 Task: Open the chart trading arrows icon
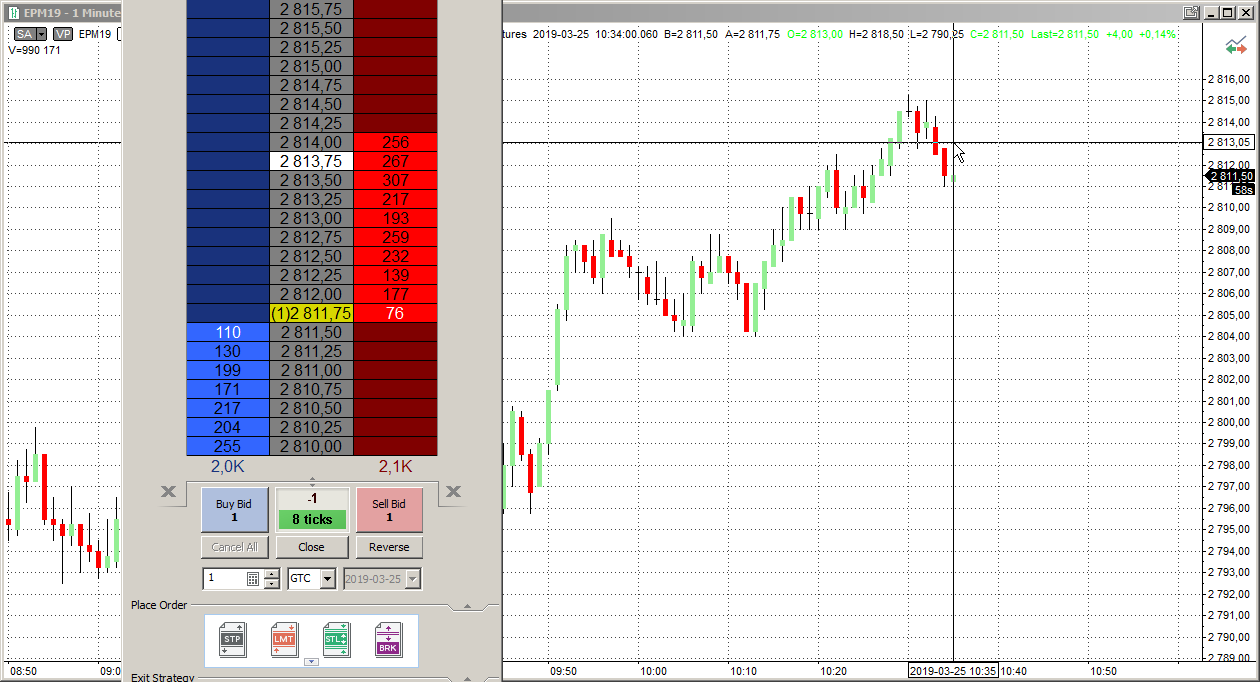[x=1236, y=47]
